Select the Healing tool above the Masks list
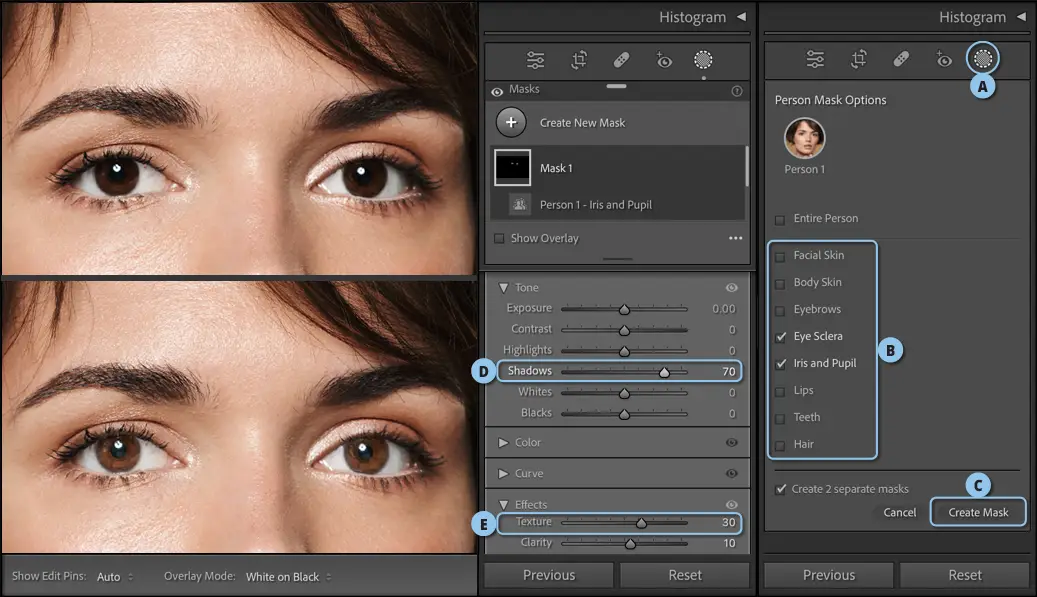Screen dimensions: 1037x597 tap(620, 60)
